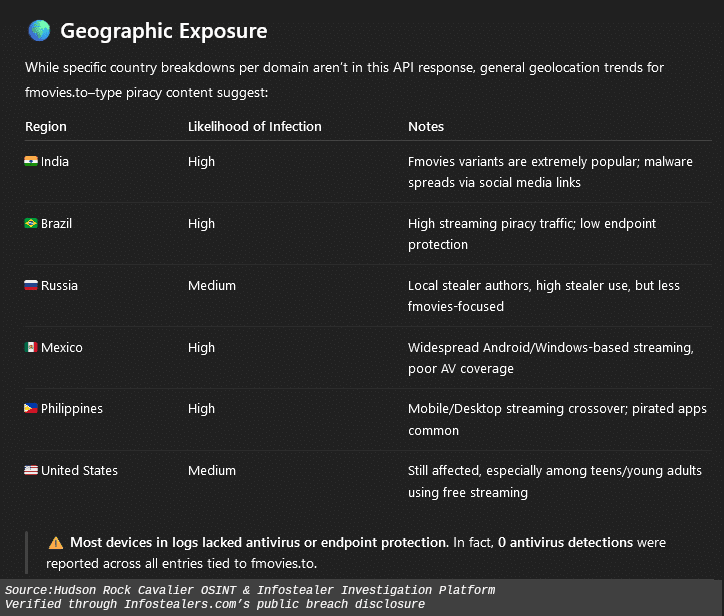Click the India row's High likelihood cell
The image size is (724, 616).
(x=201, y=161)
